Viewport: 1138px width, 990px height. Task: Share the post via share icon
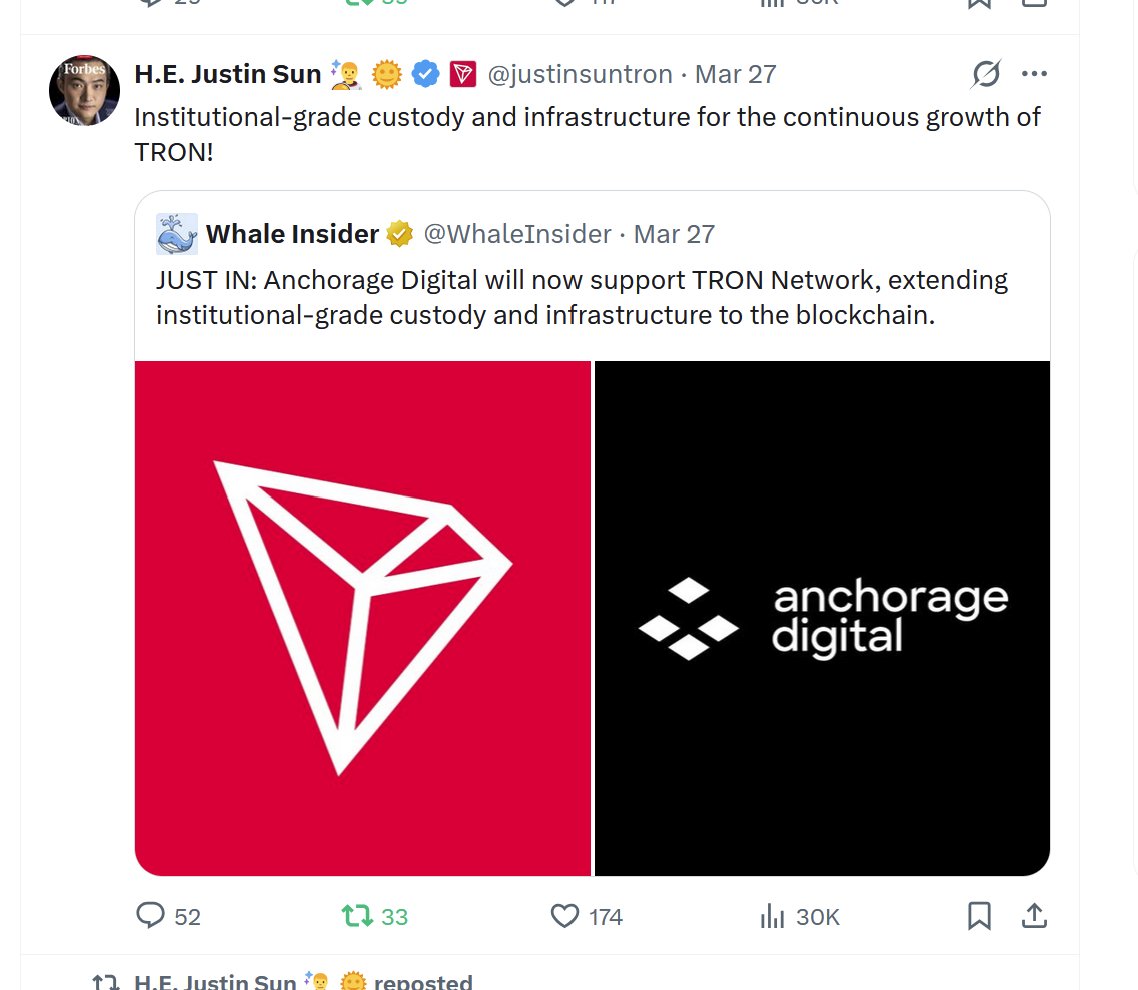click(x=1034, y=915)
